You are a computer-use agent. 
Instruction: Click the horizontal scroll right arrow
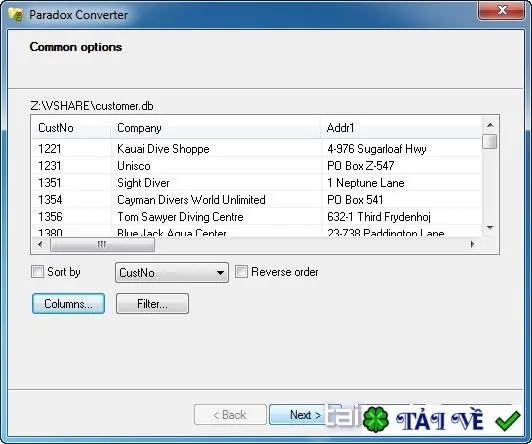(472, 244)
